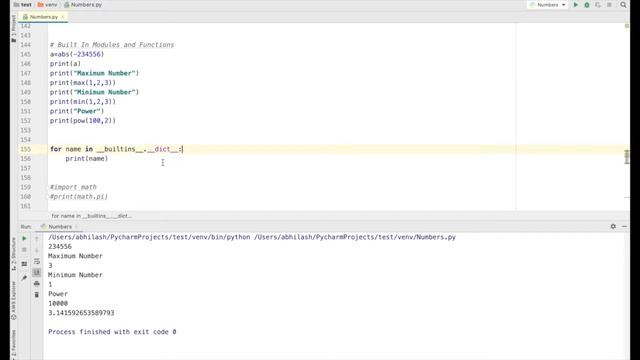Clear all Run console output with trash icon

pos(37,295)
